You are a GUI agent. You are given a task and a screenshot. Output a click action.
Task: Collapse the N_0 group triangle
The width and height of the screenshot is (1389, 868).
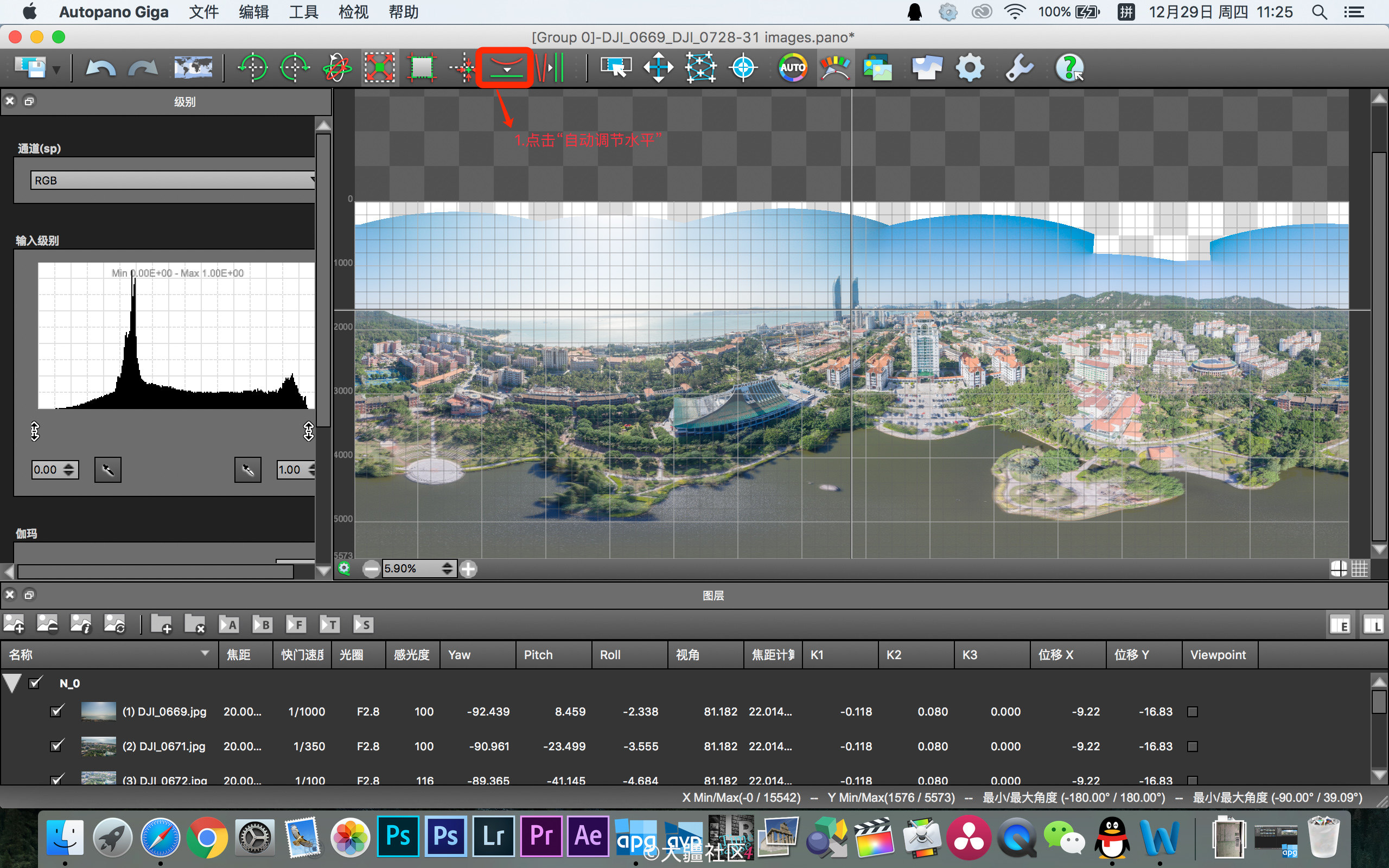pos(12,683)
